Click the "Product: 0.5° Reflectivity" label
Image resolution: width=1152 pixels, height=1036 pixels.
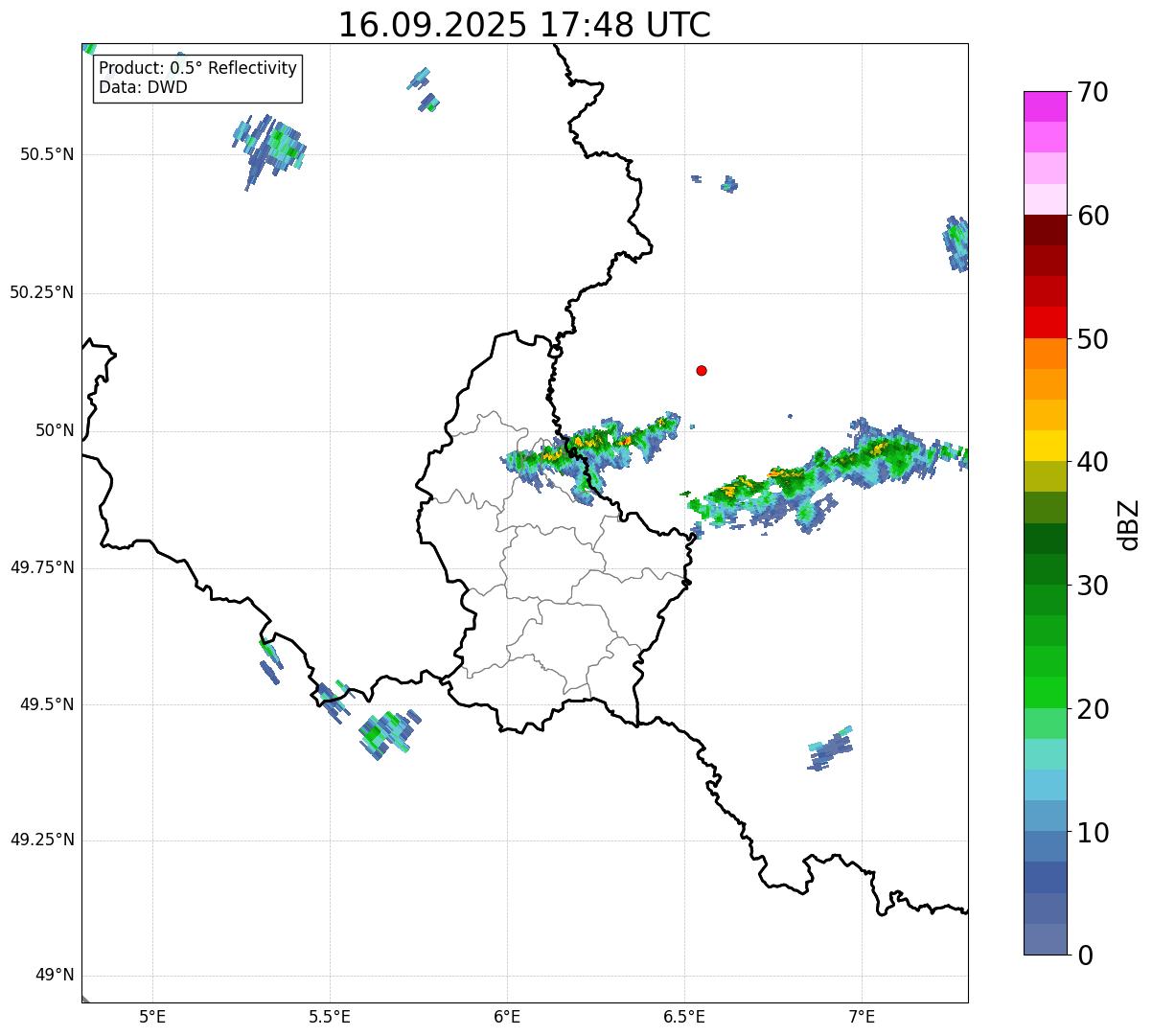point(197,68)
